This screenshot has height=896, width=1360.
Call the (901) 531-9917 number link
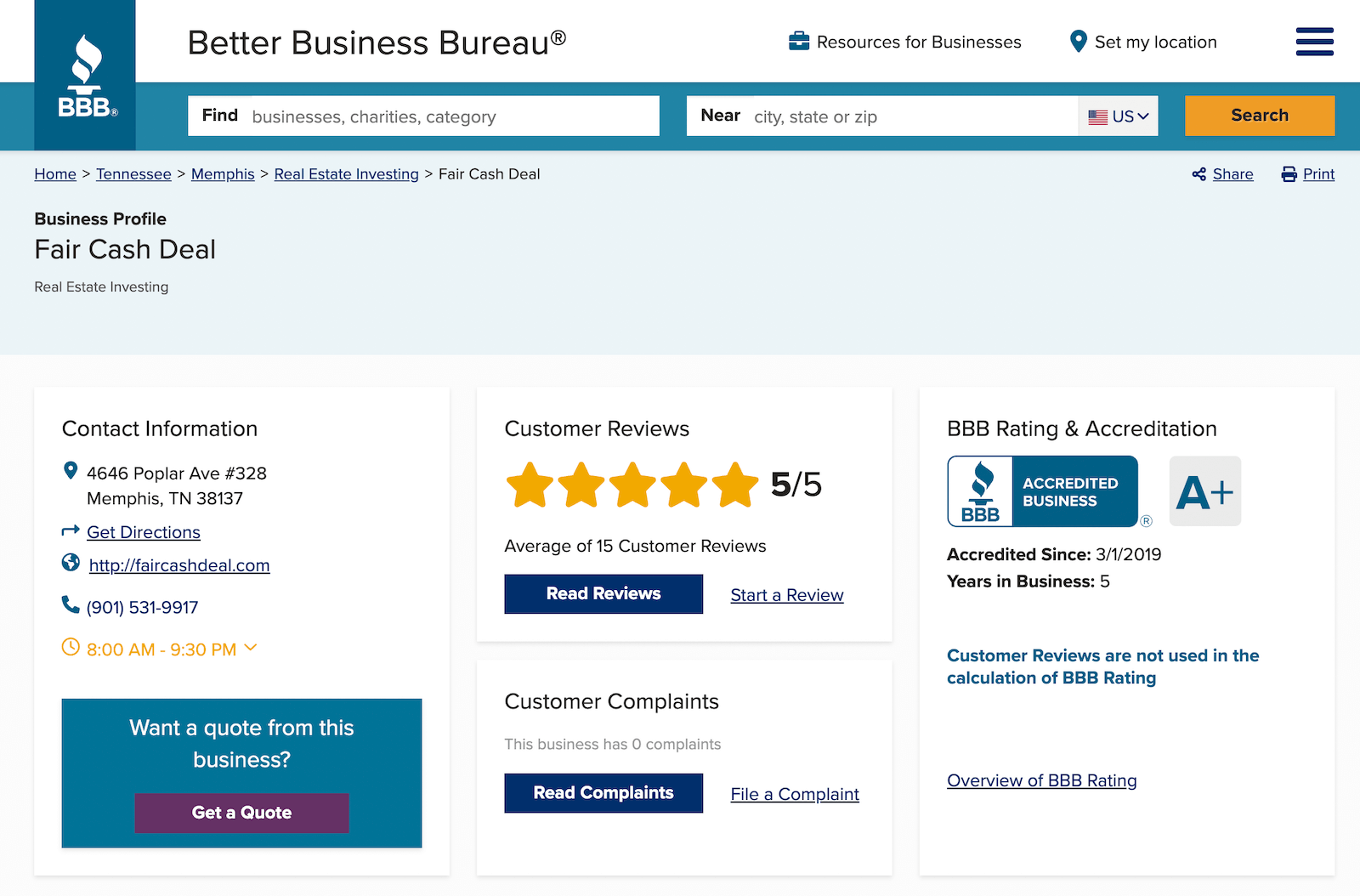(x=143, y=608)
